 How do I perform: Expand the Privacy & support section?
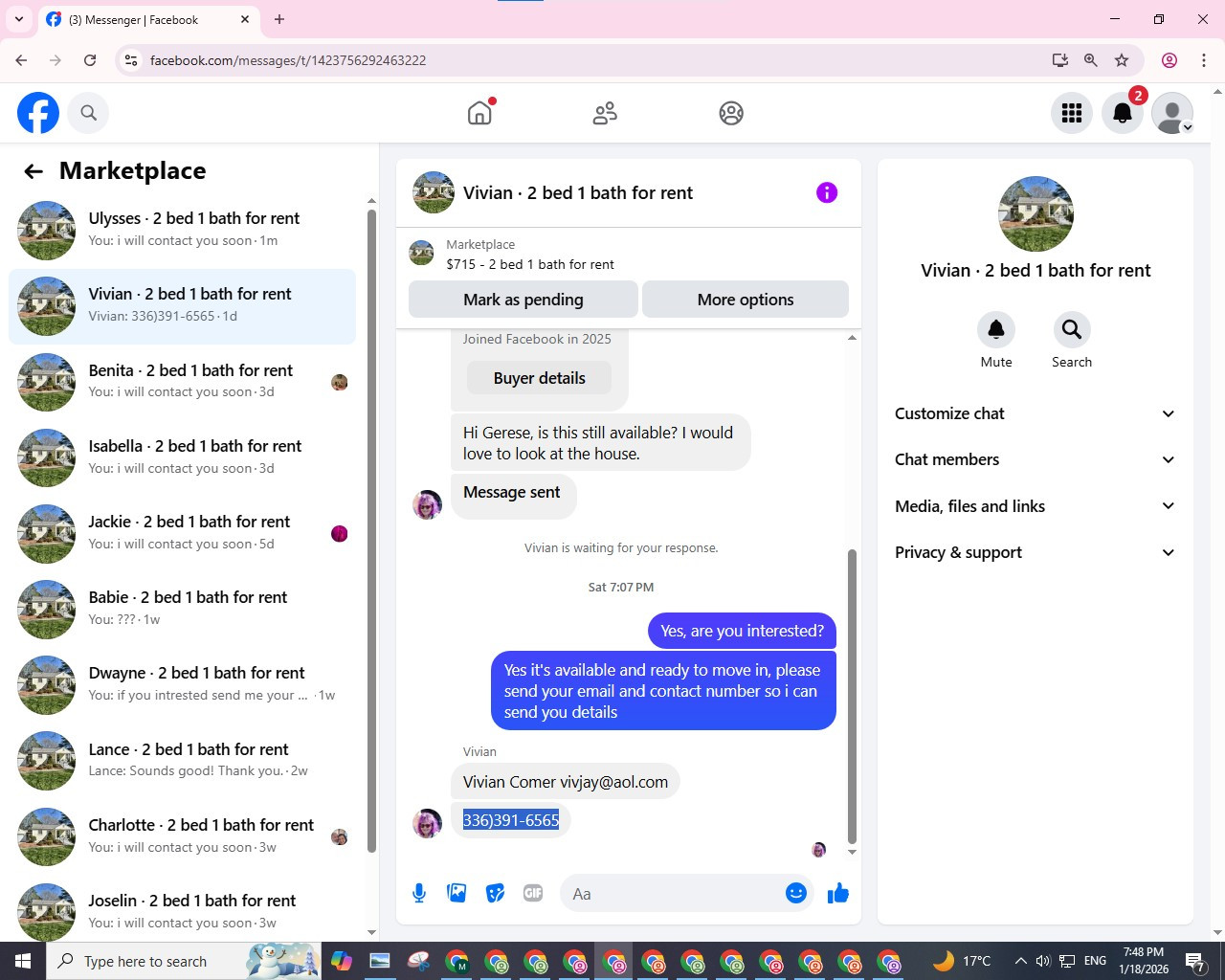click(x=1035, y=552)
